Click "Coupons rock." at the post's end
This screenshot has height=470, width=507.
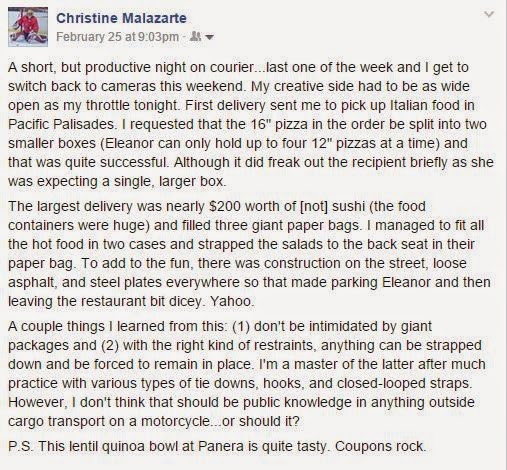(x=381, y=446)
